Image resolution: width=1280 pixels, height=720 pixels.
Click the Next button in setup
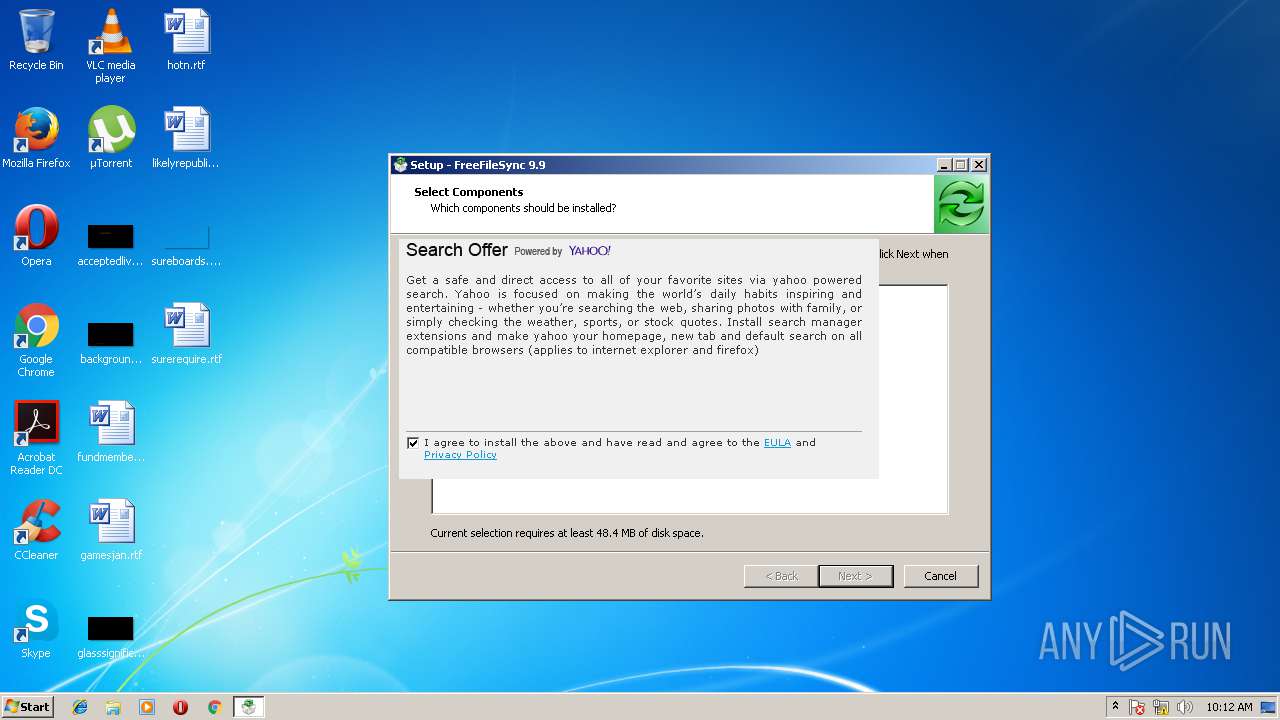click(855, 576)
